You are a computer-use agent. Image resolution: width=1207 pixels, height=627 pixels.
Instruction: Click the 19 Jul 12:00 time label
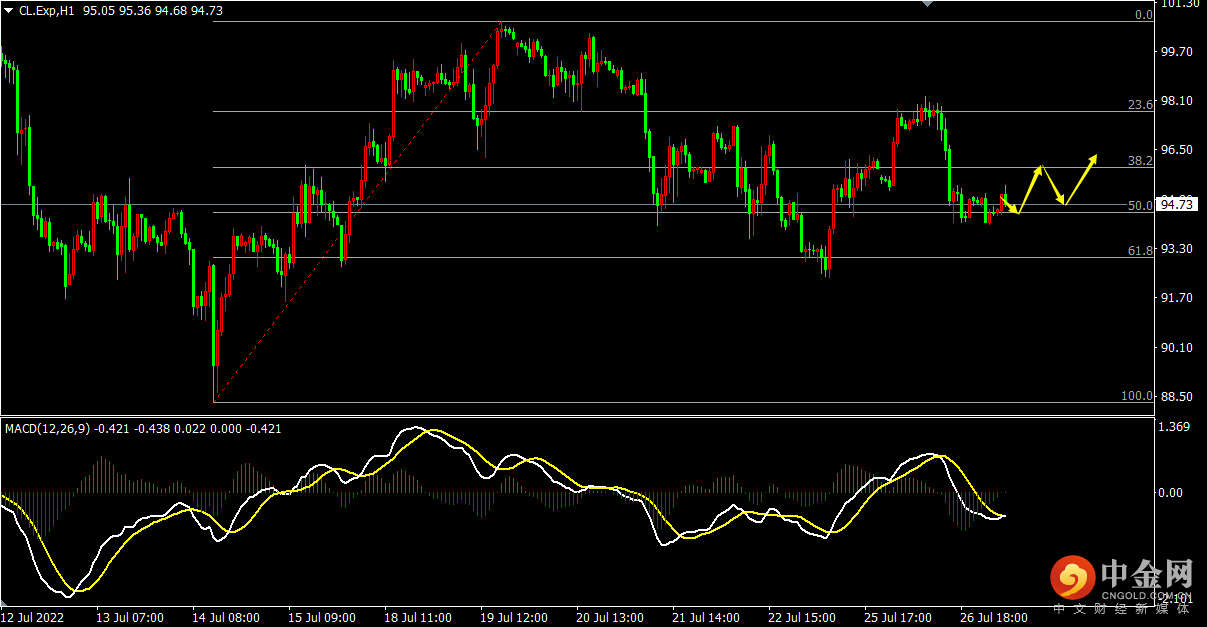(x=514, y=618)
